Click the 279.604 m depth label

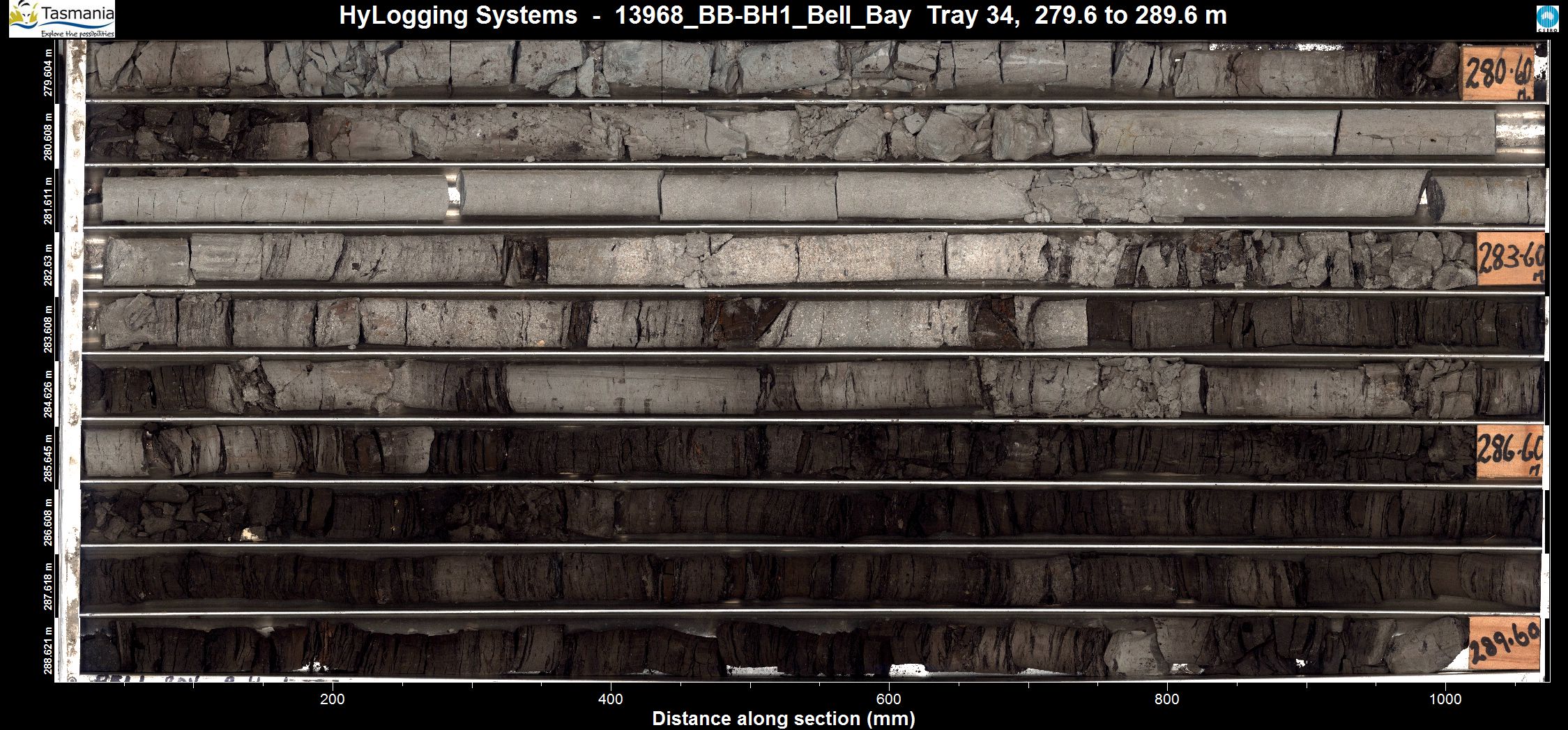point(48,73)
